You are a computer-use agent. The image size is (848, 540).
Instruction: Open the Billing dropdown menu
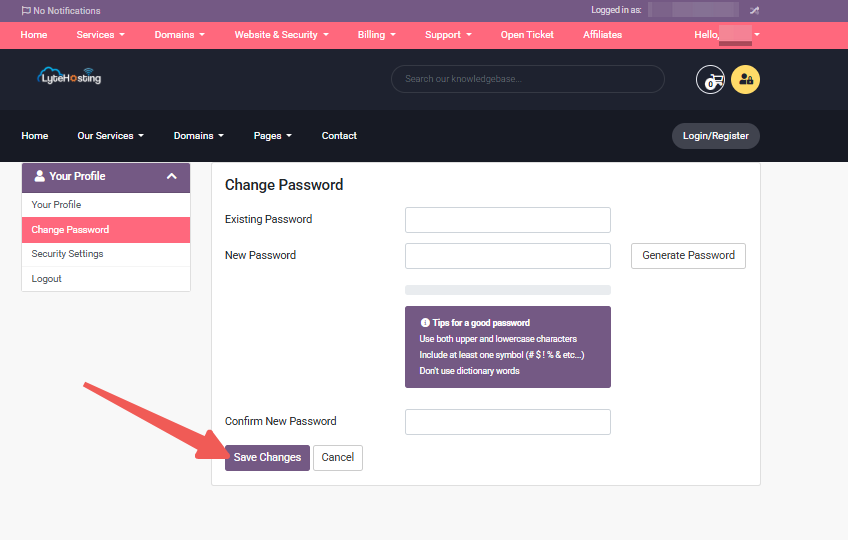tap(376, 35)
